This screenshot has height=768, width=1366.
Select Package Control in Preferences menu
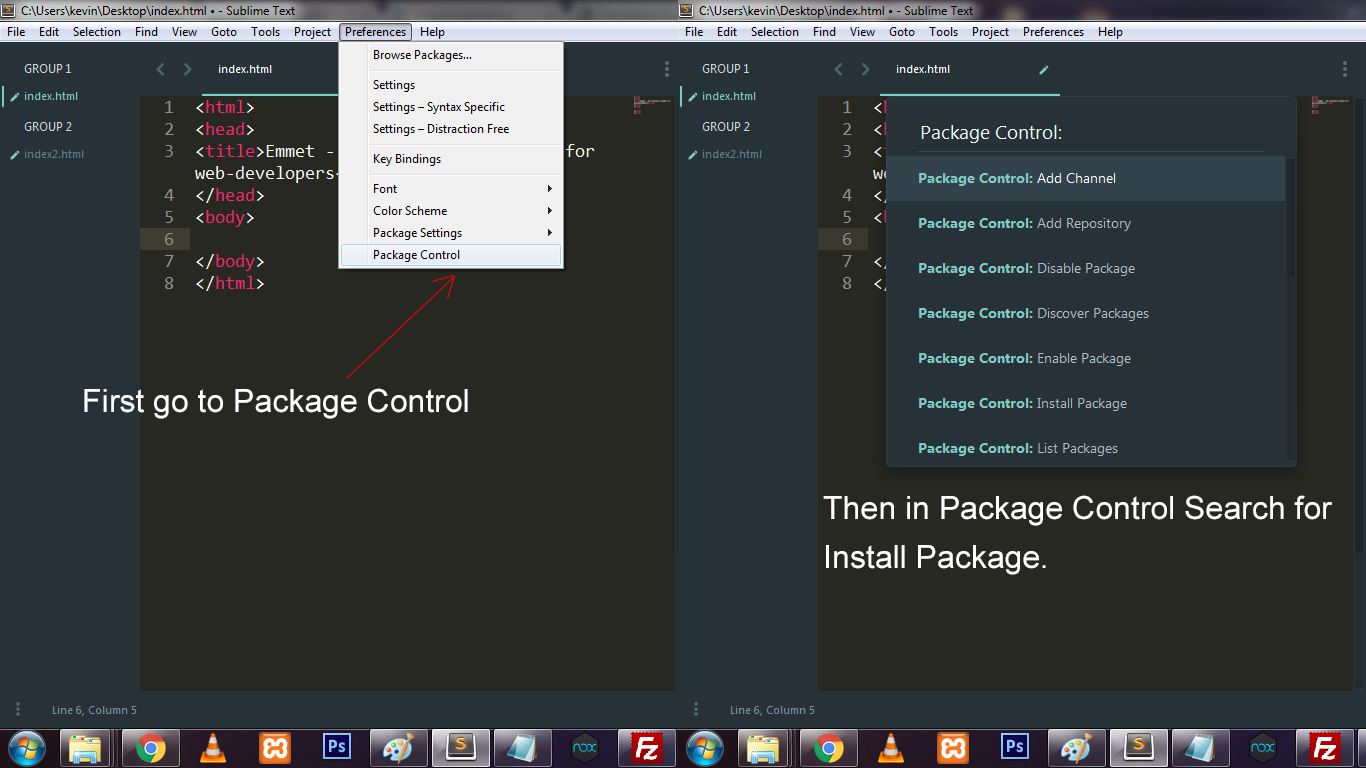point(451,255)
